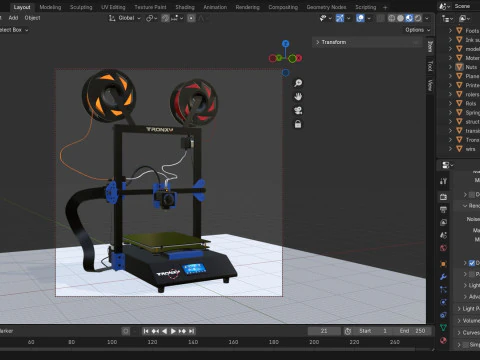Toggle the lock camera to view icon
480x360 pixels.
point(298,124)
